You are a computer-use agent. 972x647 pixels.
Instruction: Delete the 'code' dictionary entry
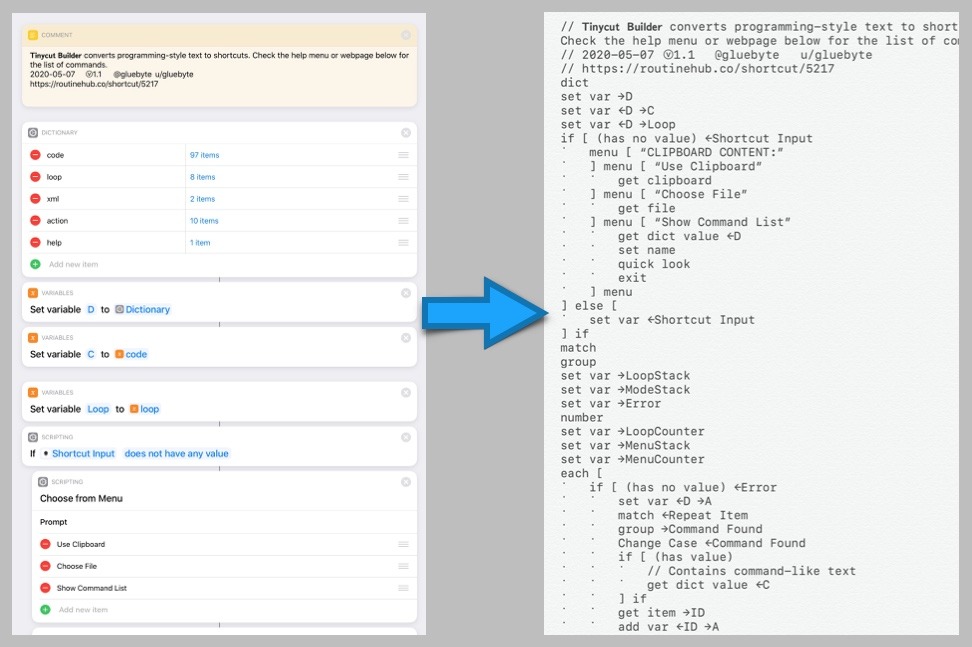coord(35,155)
